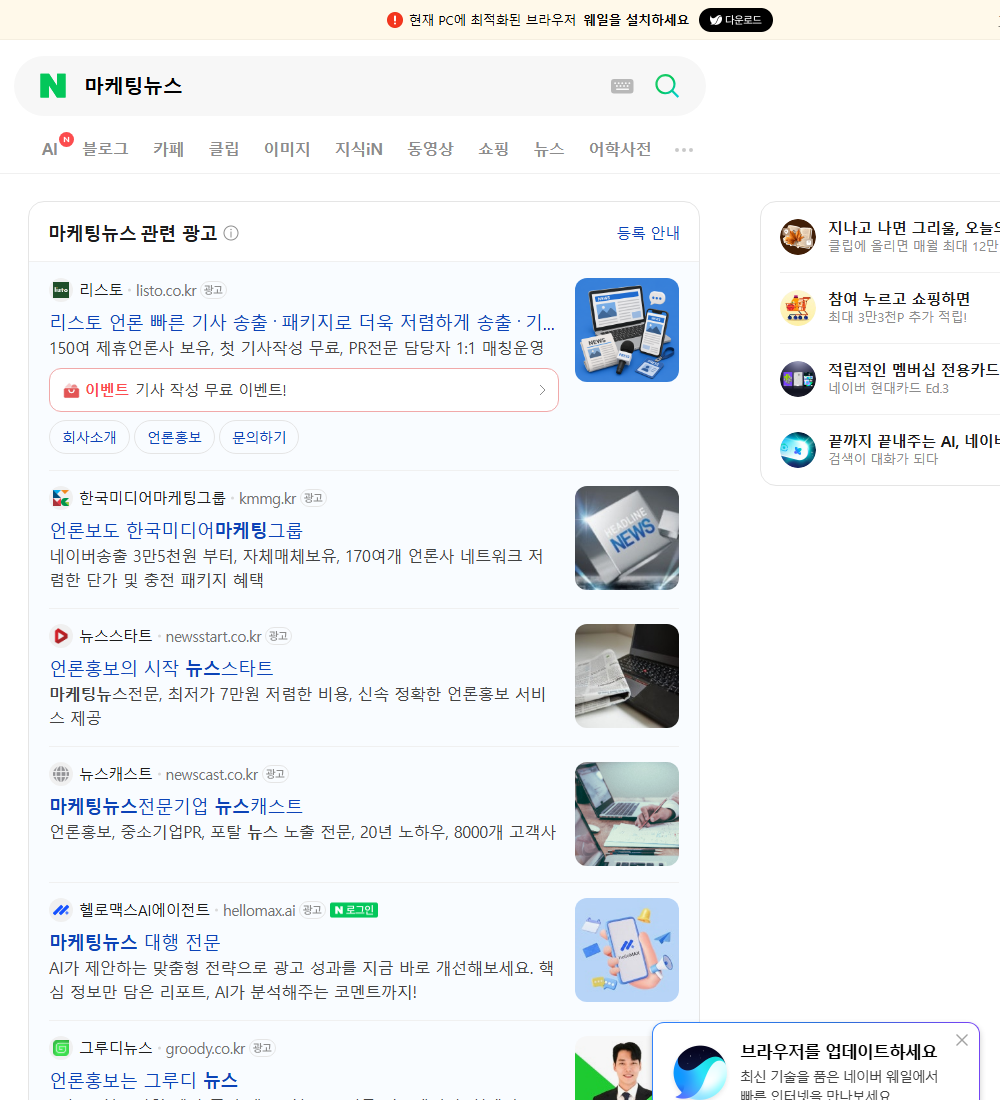The image size is (1000, 1100).
Task: Switch to the 클립 tab
Action: (224, 149)
